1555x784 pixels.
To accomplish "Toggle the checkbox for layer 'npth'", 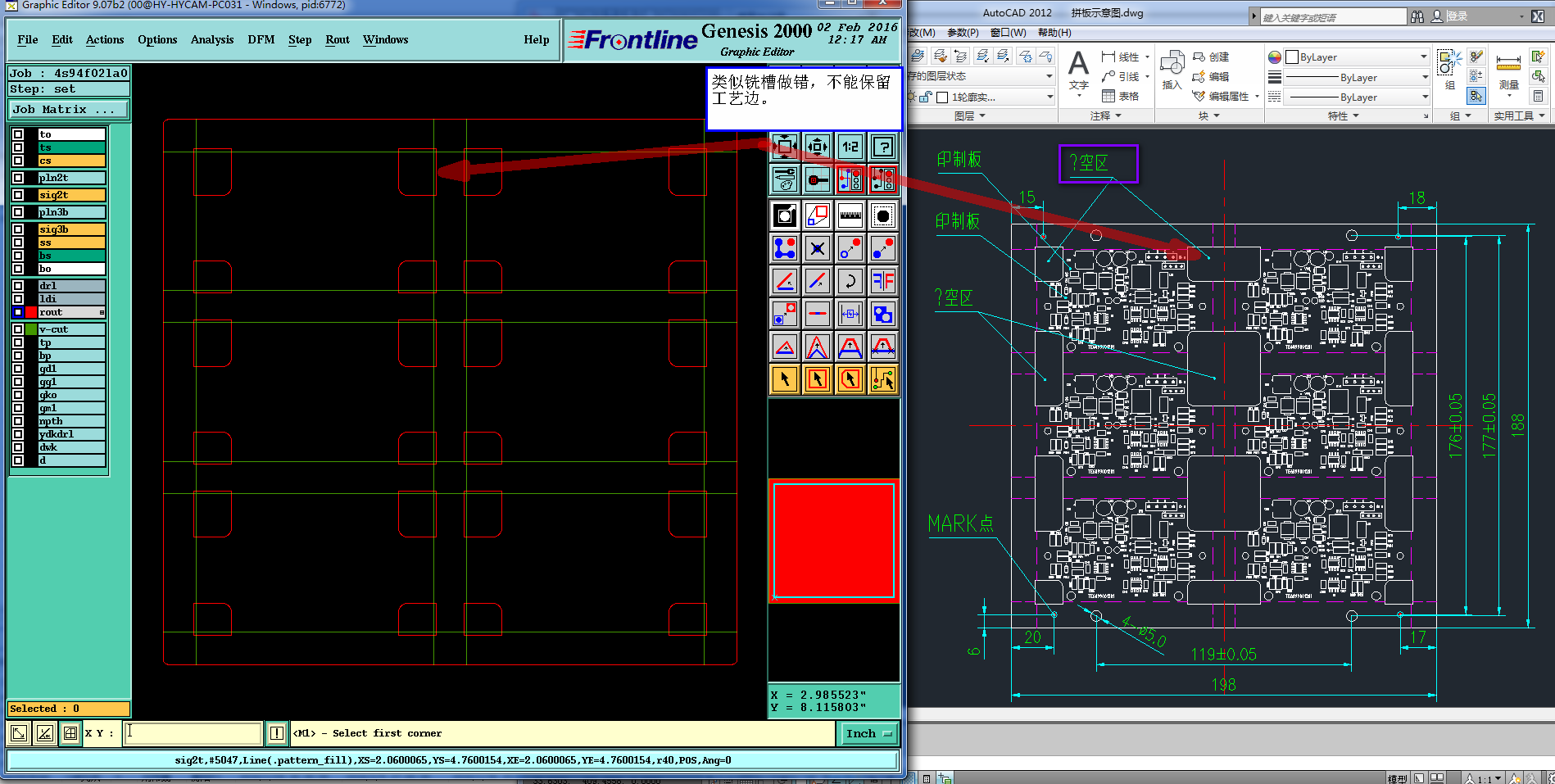I will tap(18, 421).
